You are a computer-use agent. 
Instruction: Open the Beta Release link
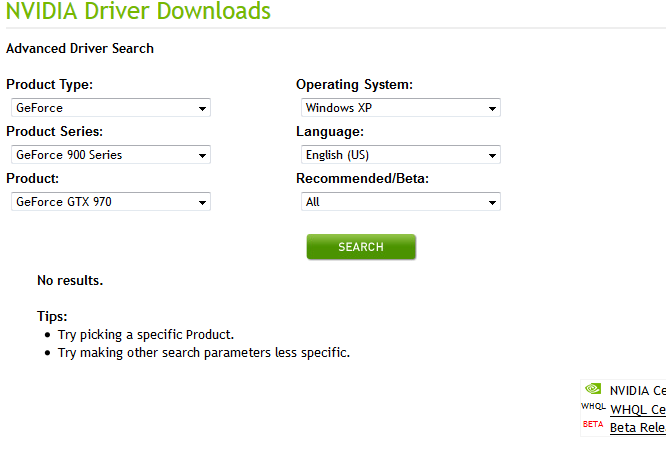pyautogui.click(x=638, y=427)
